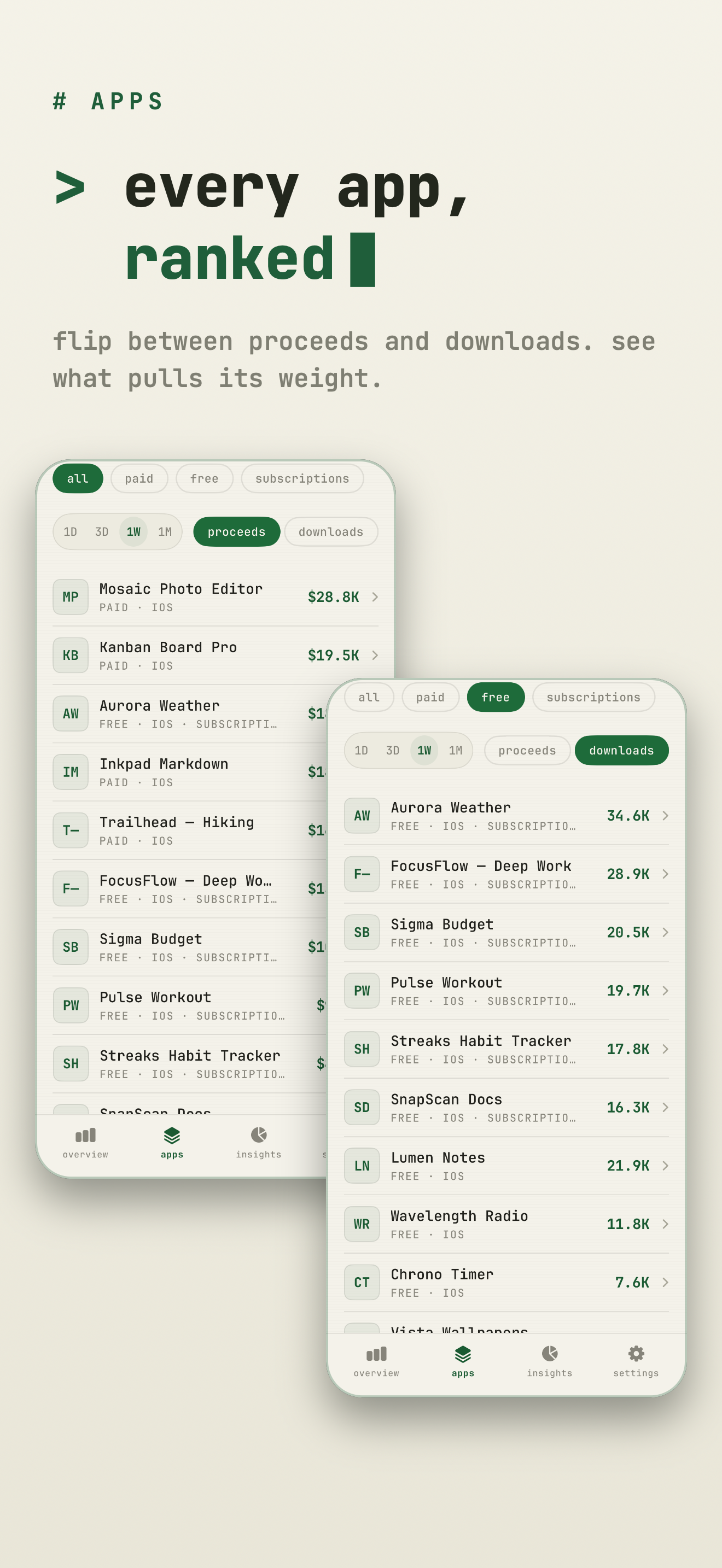Screen dimensions: 722x1568
Task: Select 3D range in back phone
Action: point(102,532)
